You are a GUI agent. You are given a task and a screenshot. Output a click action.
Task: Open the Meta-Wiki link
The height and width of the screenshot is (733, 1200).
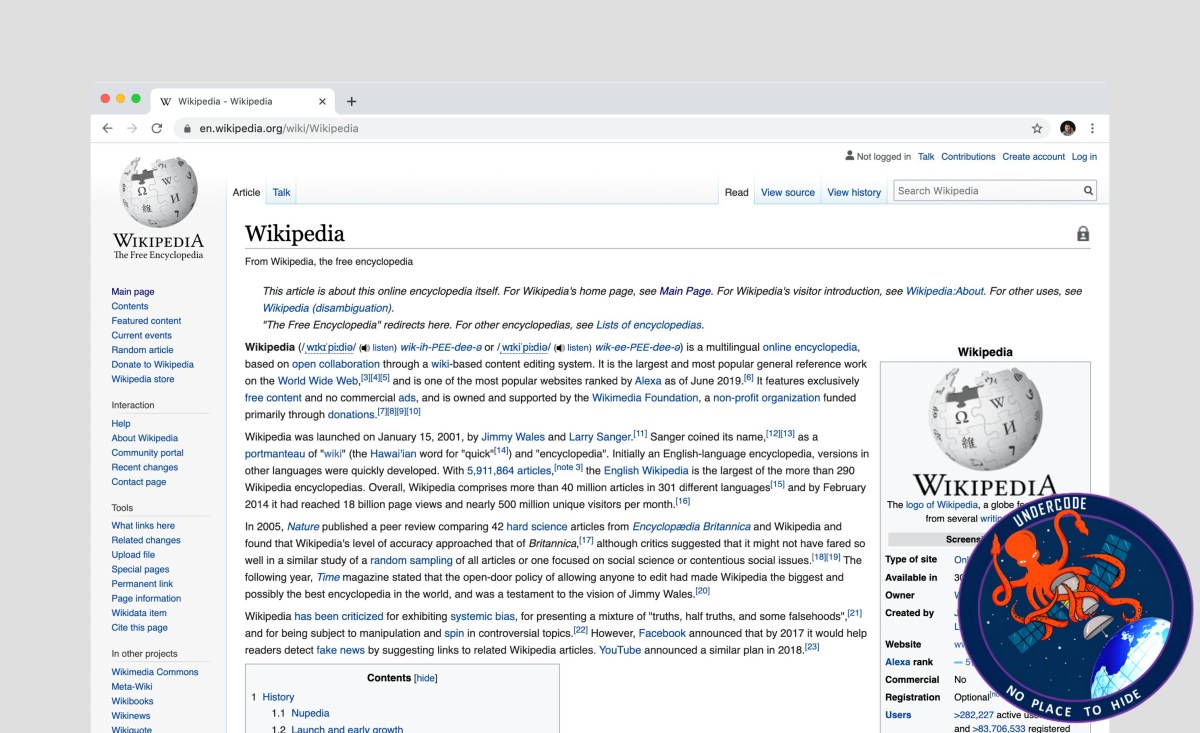[x=132, y=686]
